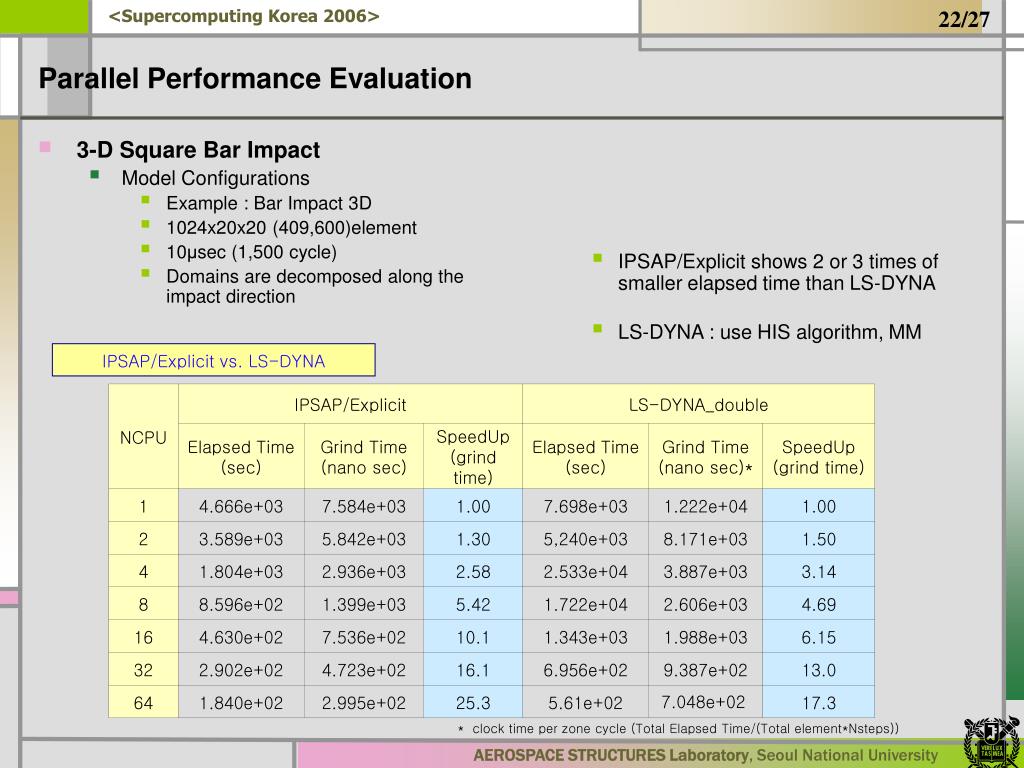Click LS-DYNA 'SpeedUp (grind time)' column header
Screen dimensions: 1024x768
[818, 456]
